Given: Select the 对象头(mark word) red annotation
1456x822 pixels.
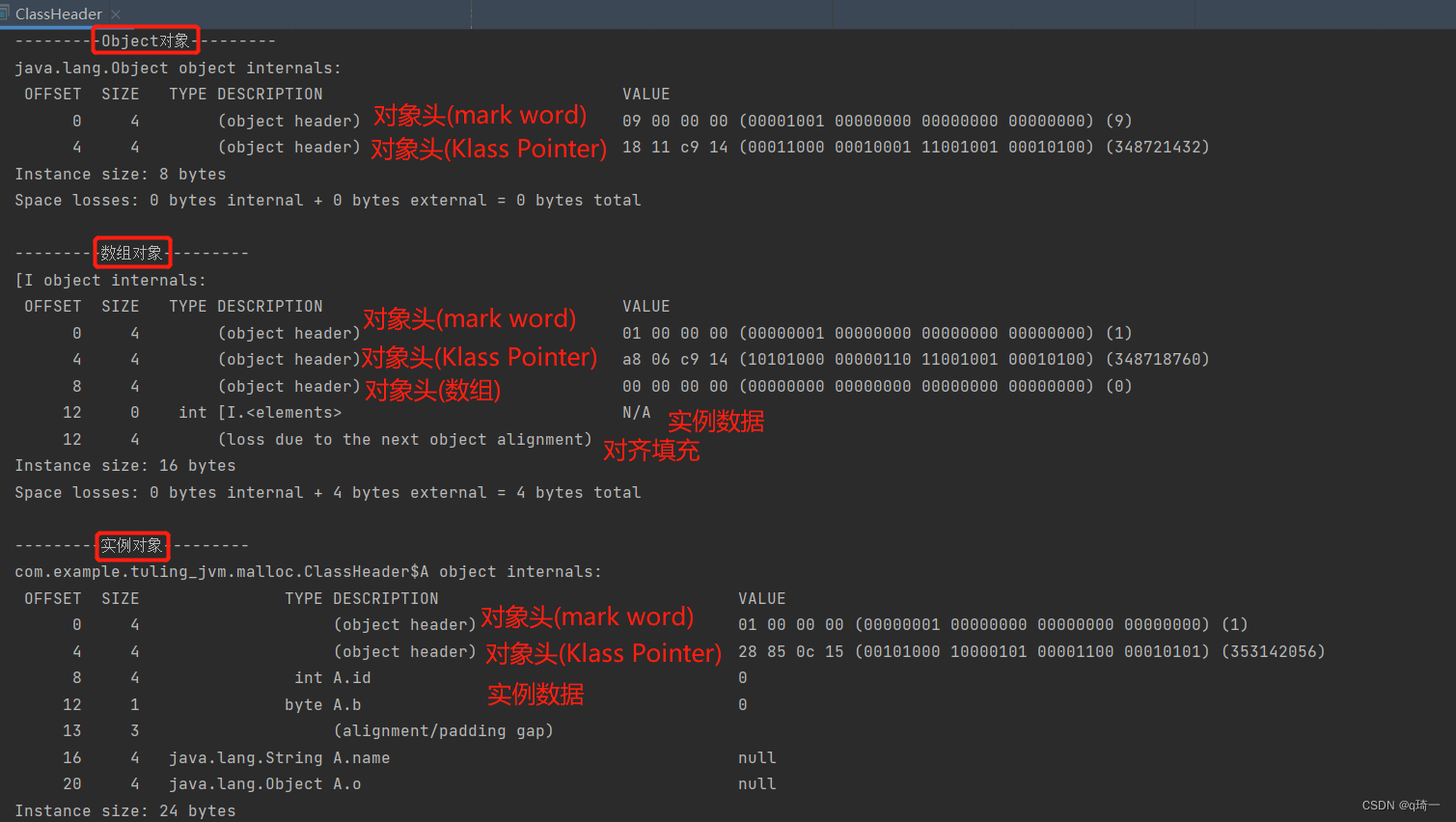Looking at the screenshot, I should coord(480,115).
